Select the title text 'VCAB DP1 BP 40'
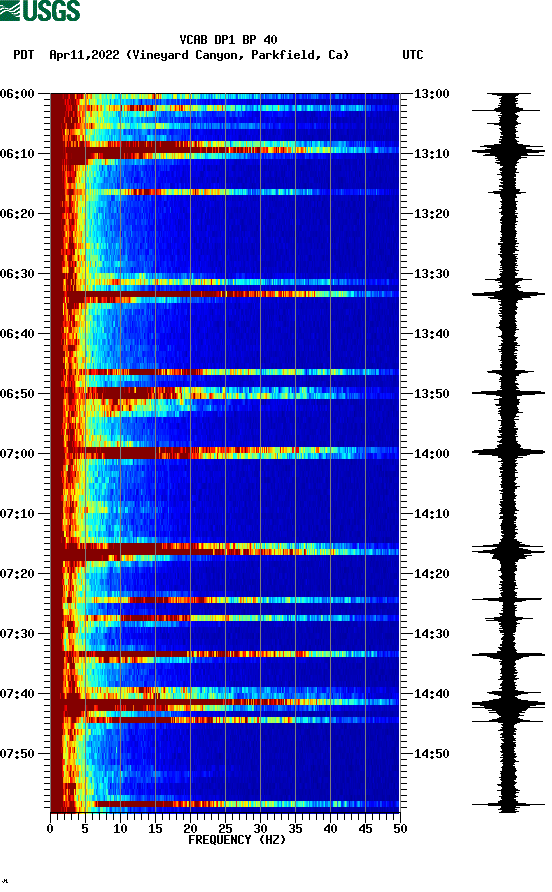Viewport: 552px width, 892px height. point(228,40)
